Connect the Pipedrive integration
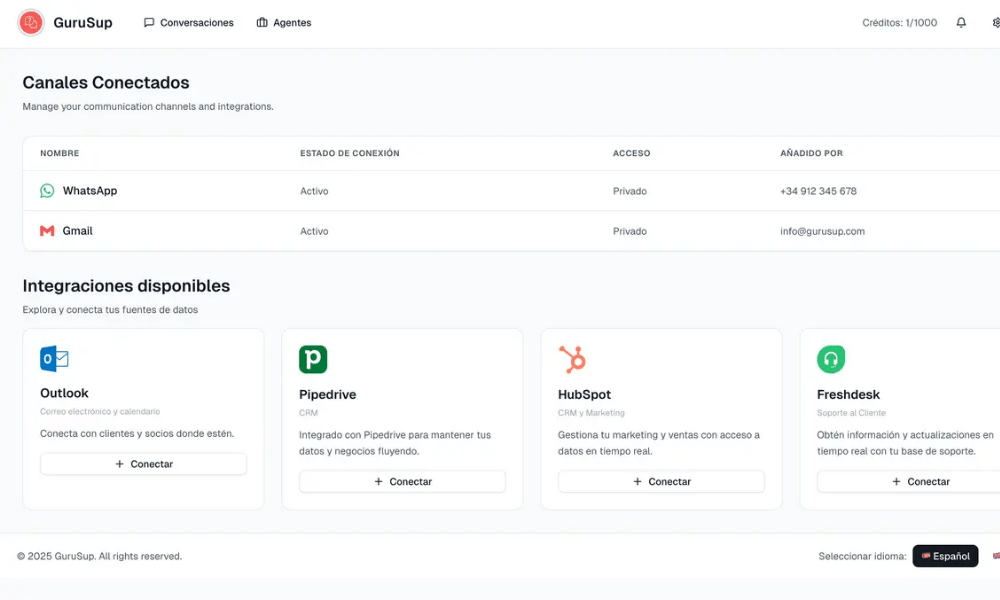The width and height of the screenshot is (1000, 600). (x=402, y=481)
